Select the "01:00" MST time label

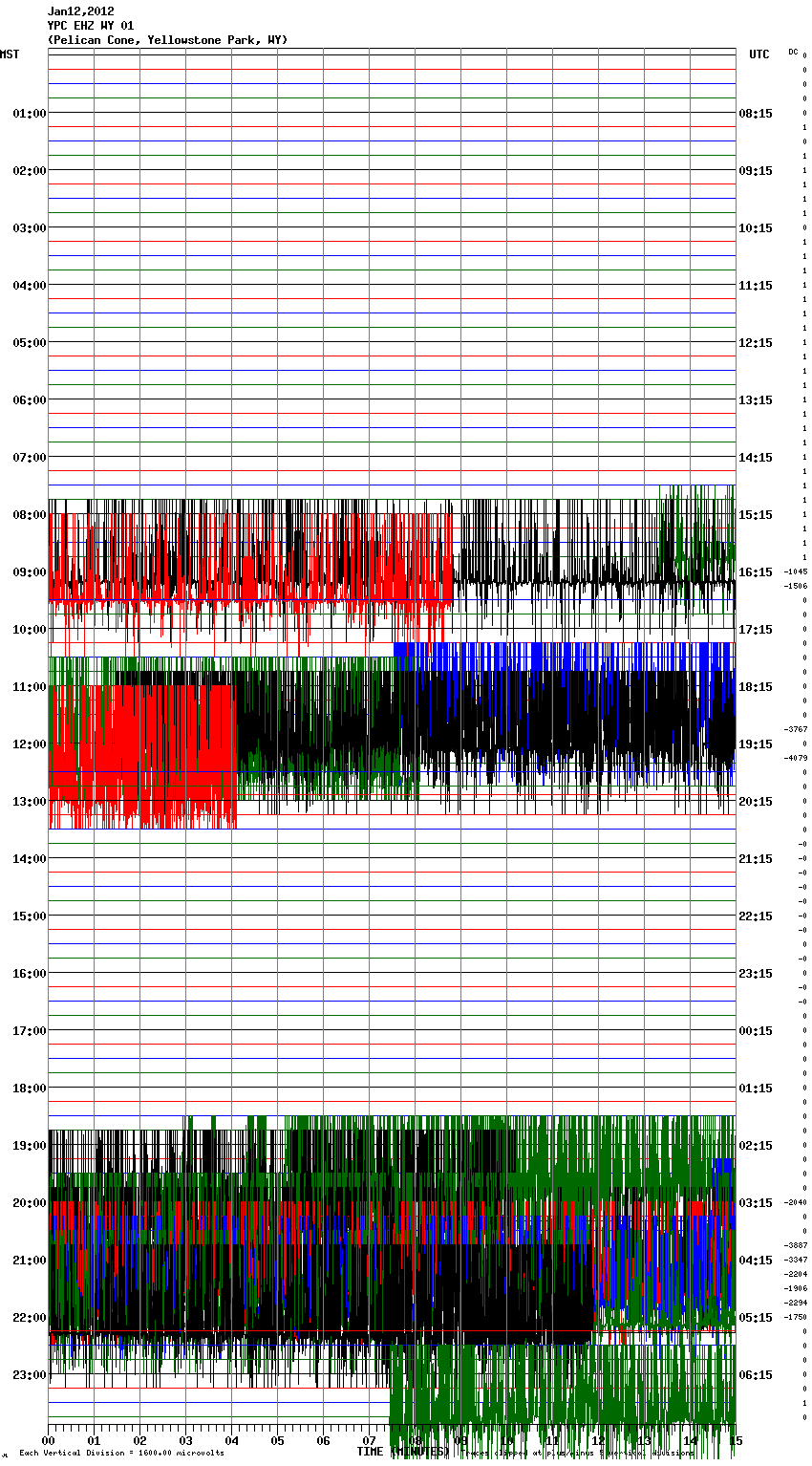pos(30,114)
